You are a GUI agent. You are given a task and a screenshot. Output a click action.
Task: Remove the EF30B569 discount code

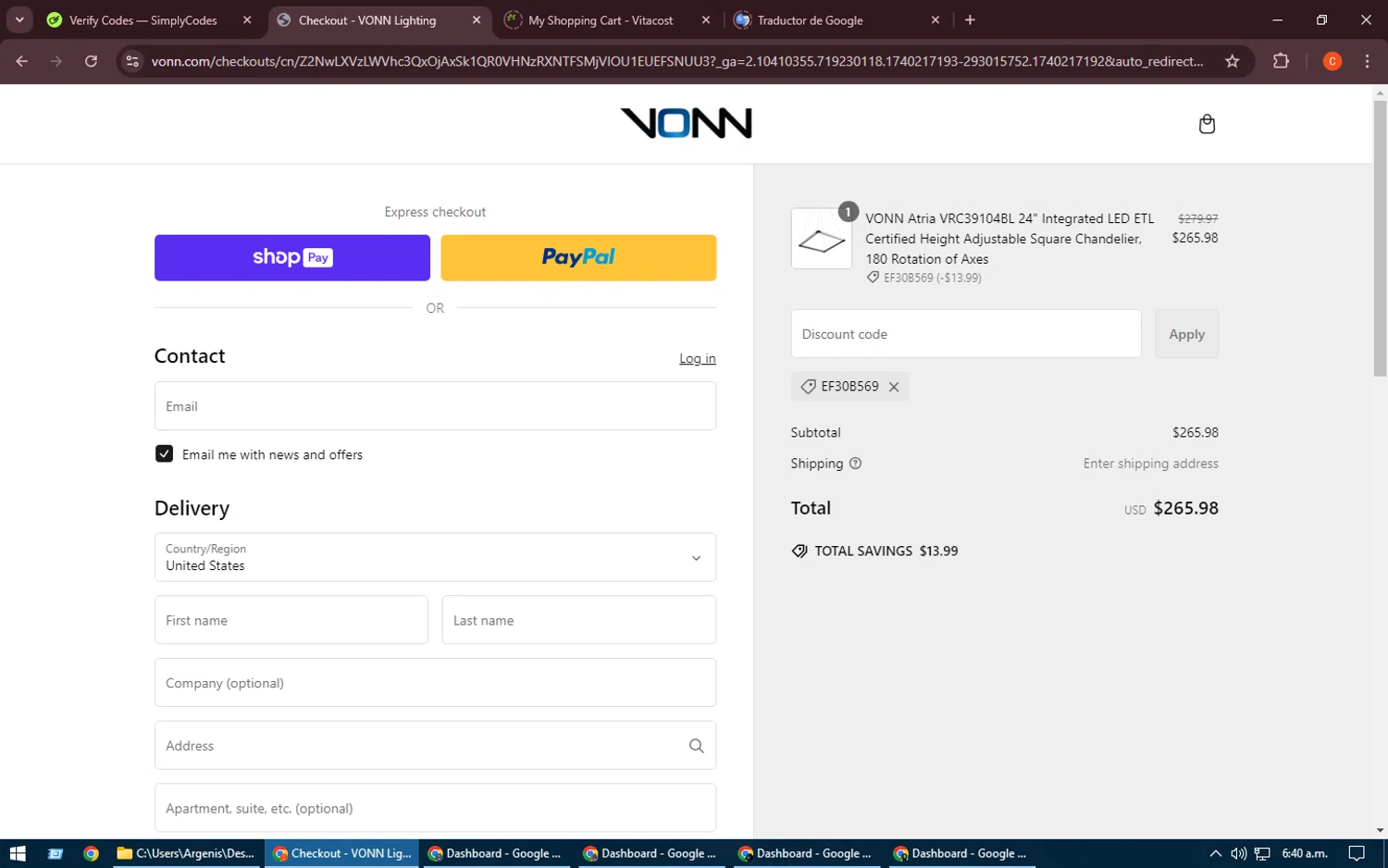(894, 387)
